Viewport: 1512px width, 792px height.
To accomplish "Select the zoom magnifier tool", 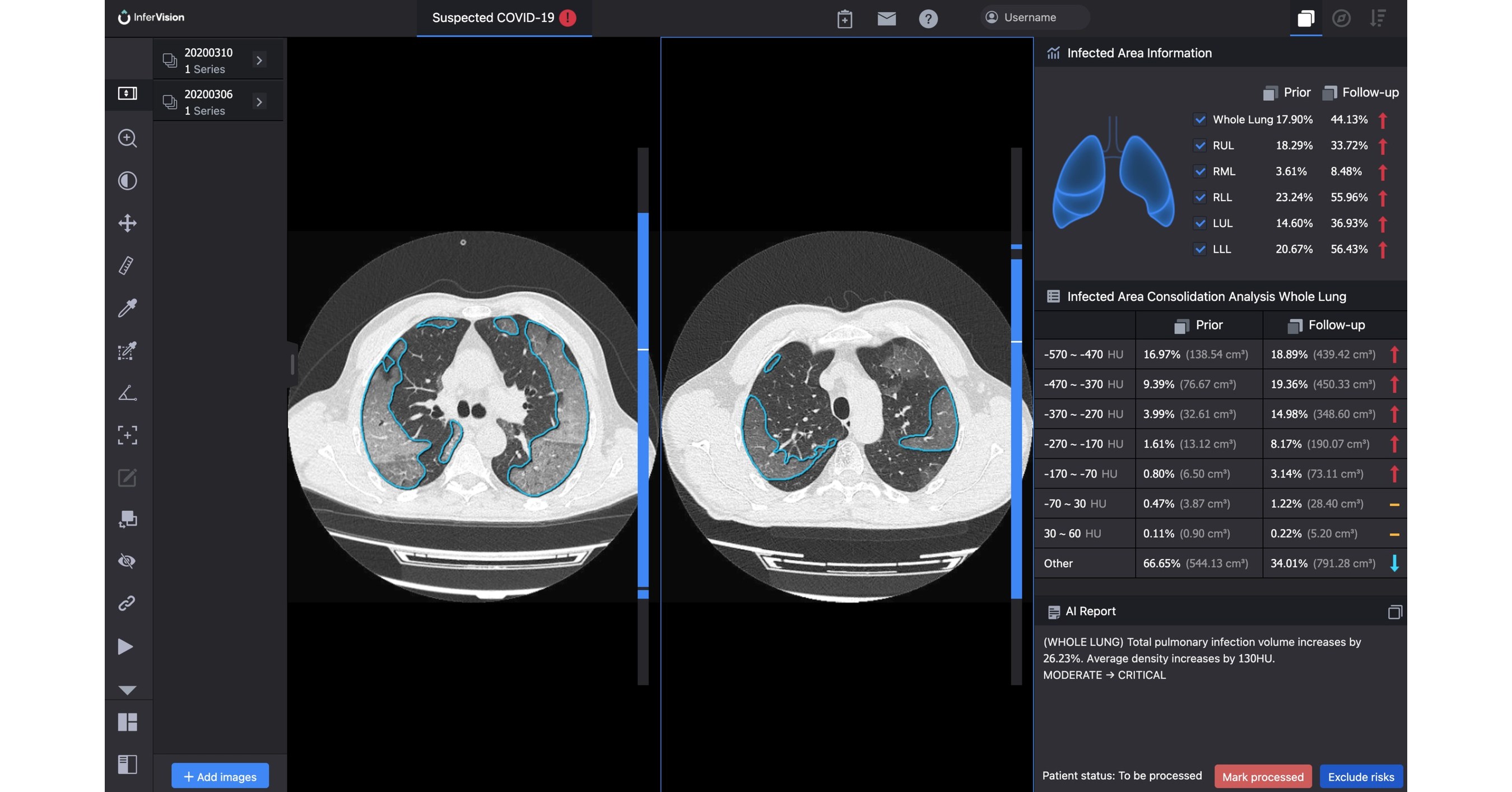I will pyautogui.click(x=127, y=138).
